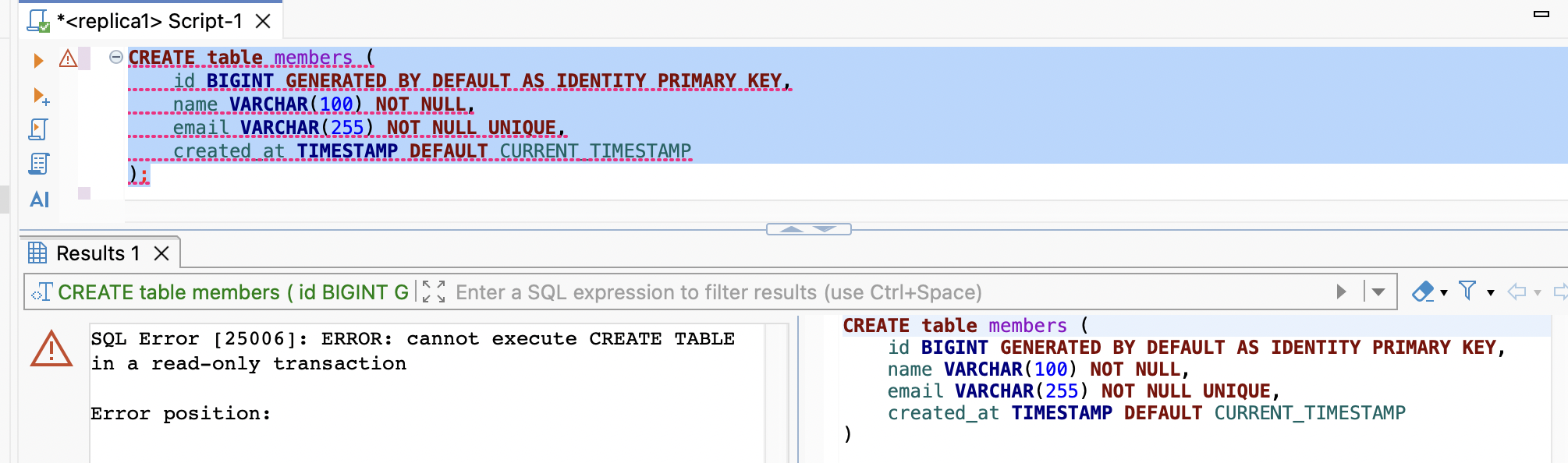This screenshot has height=463, width=1568.
Task: Open the funnel filter dropdown arrow
Action: coord(1491,293)
